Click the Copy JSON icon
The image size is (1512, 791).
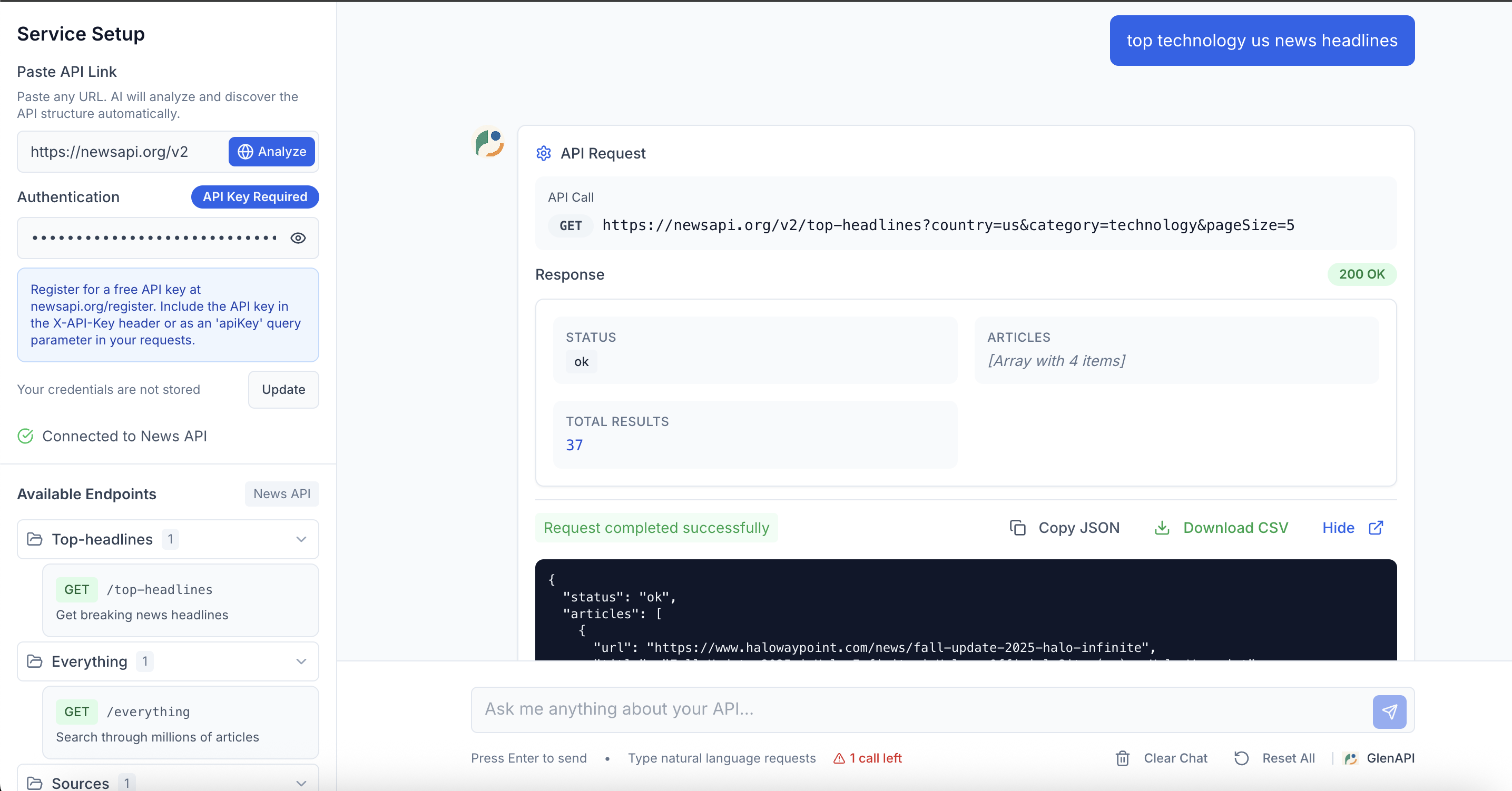click(1017, 528)
